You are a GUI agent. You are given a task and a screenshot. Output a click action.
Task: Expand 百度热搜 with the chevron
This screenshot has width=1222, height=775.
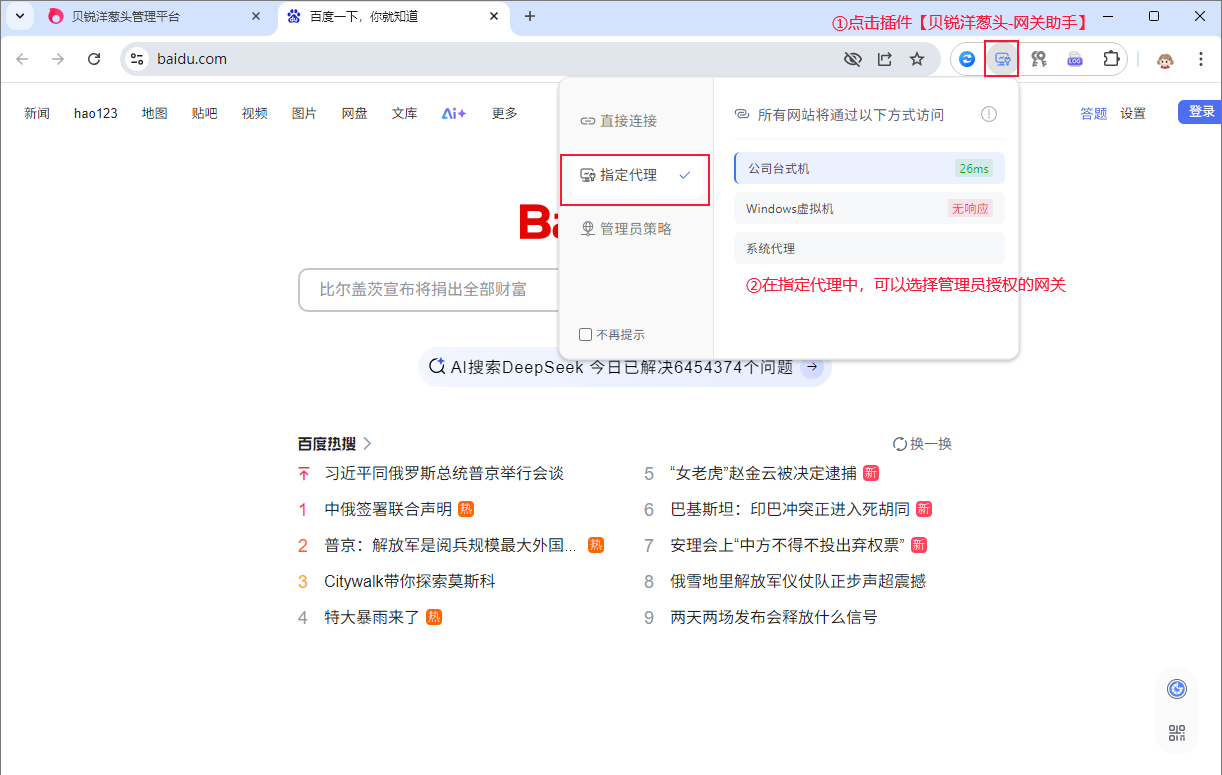367,443
